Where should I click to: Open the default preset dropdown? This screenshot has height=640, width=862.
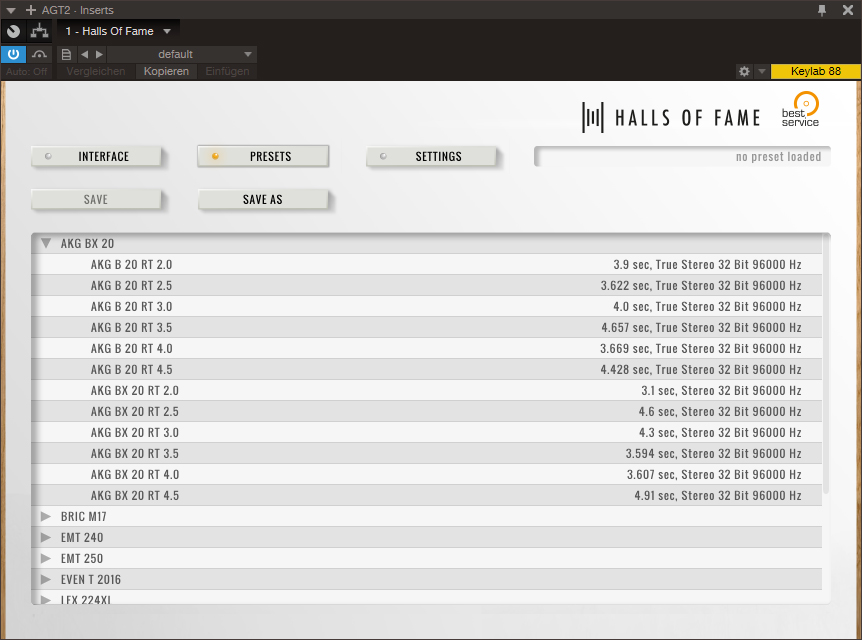pos(182,54)
